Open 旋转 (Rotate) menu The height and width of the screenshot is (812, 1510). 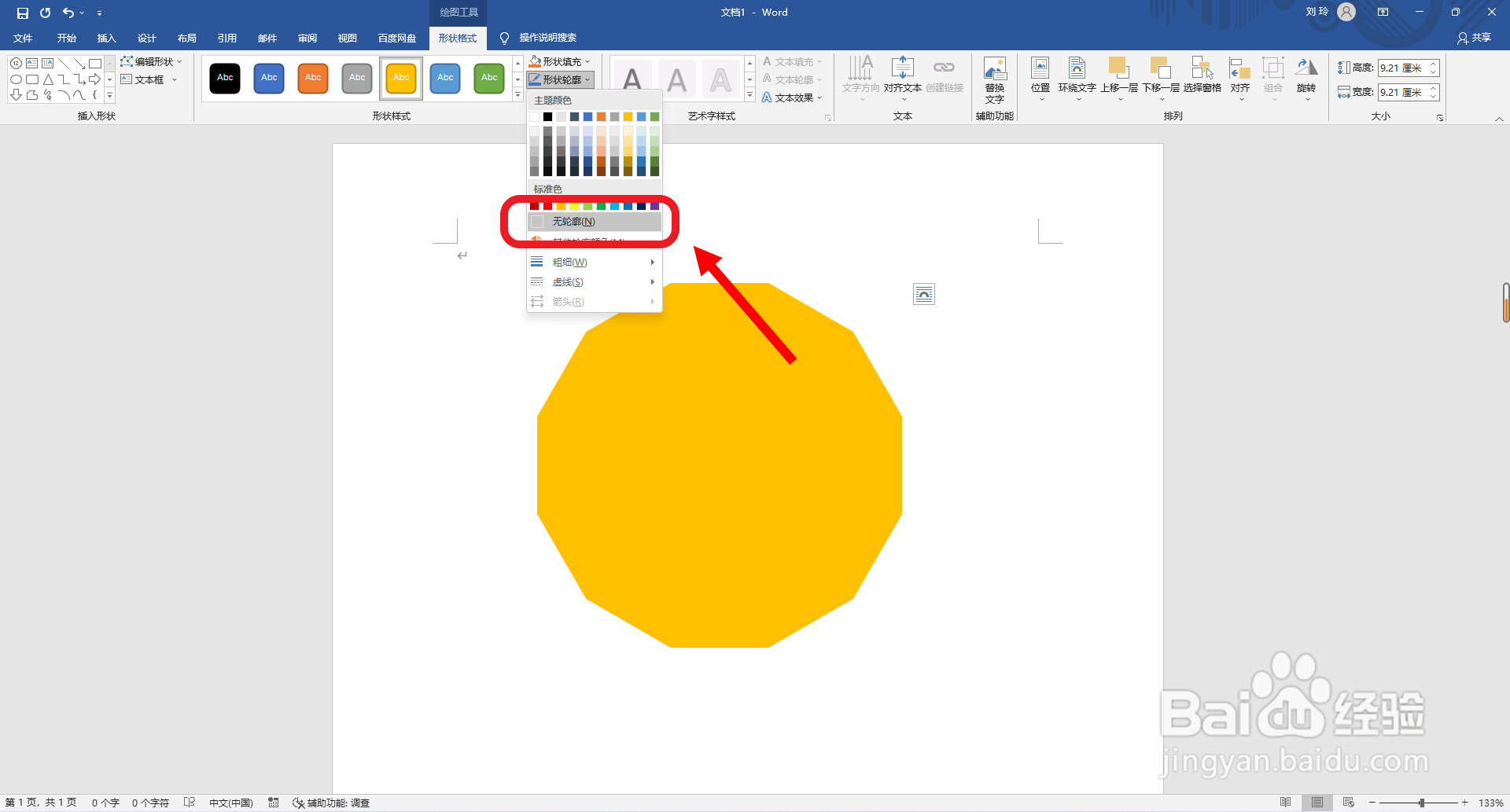click(1306, 79)
